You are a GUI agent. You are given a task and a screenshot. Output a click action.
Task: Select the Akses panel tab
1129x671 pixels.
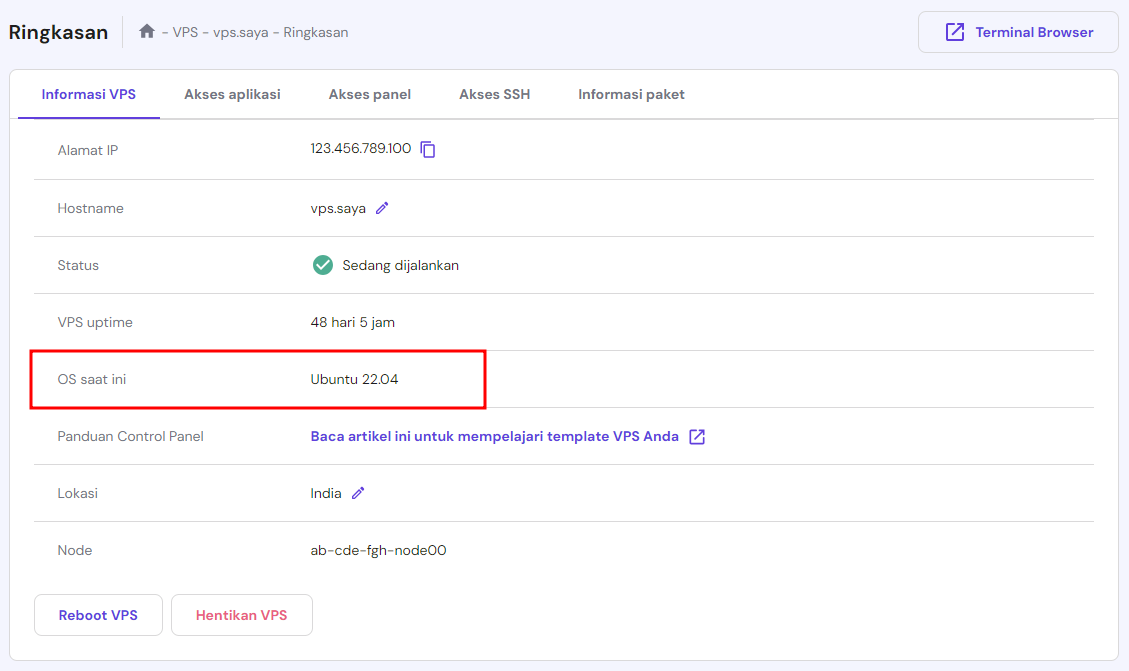click(369, 94)
